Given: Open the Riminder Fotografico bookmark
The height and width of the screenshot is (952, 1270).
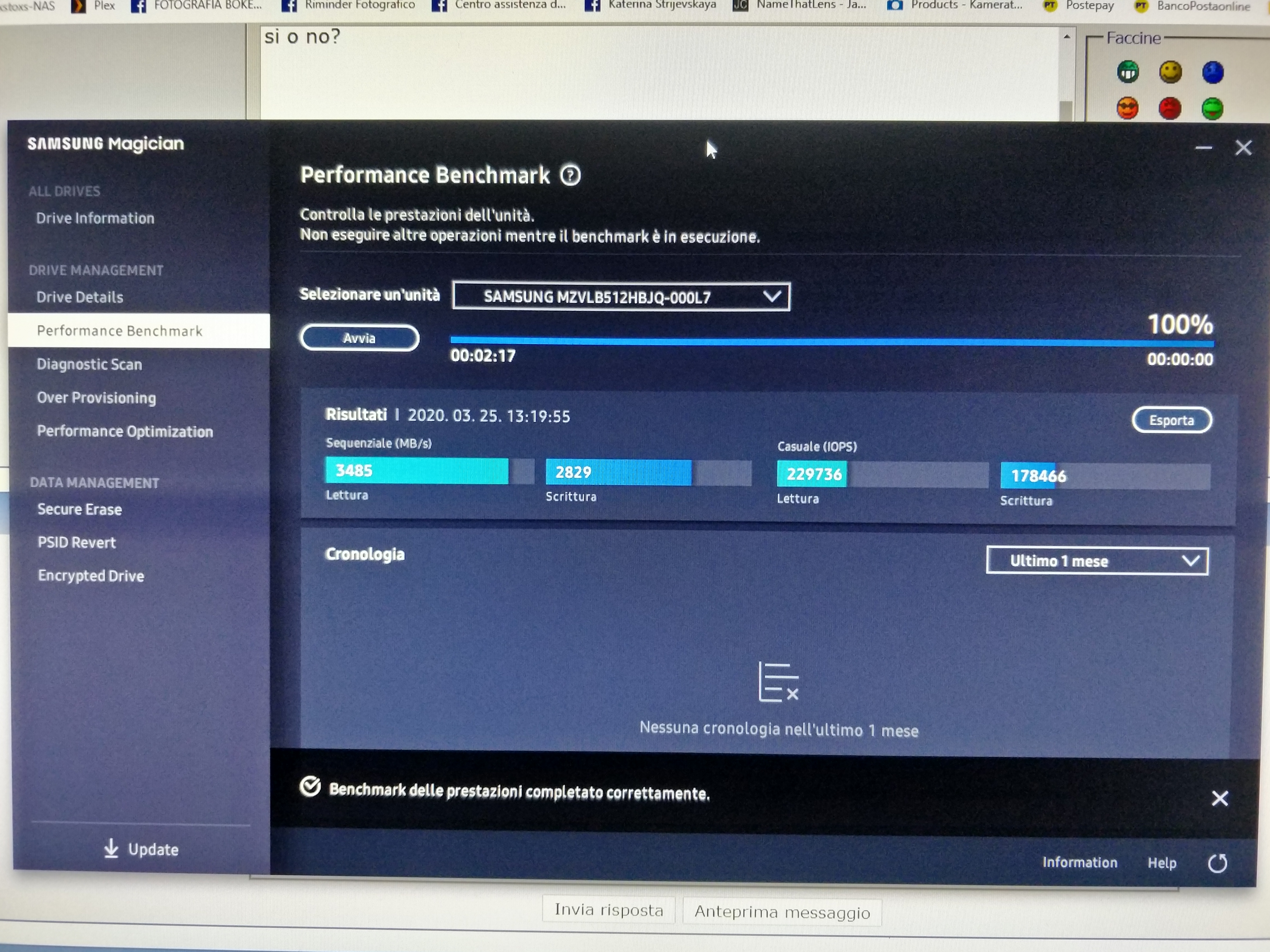Looking at the screenshot, I should (x=348, y=6).
